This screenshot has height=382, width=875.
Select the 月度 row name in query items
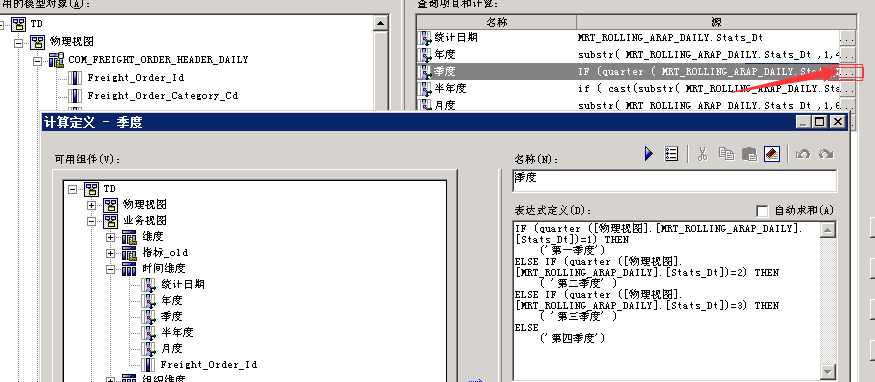click(445, 105)
